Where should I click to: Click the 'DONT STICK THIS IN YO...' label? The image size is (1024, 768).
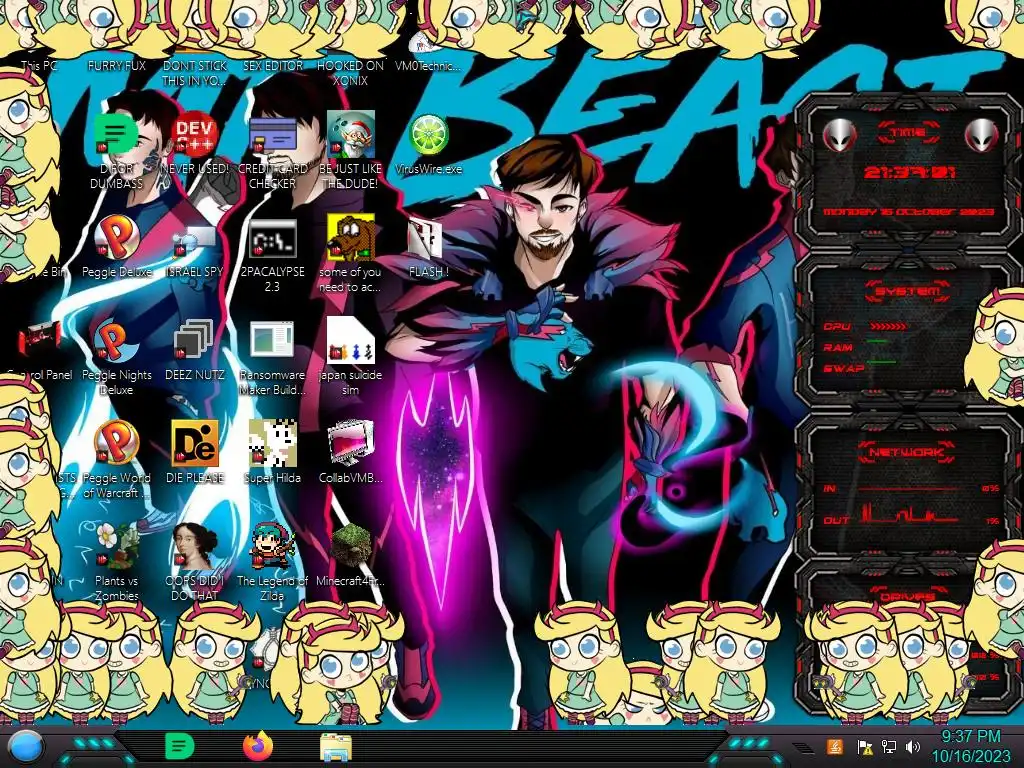pos(195,72)
